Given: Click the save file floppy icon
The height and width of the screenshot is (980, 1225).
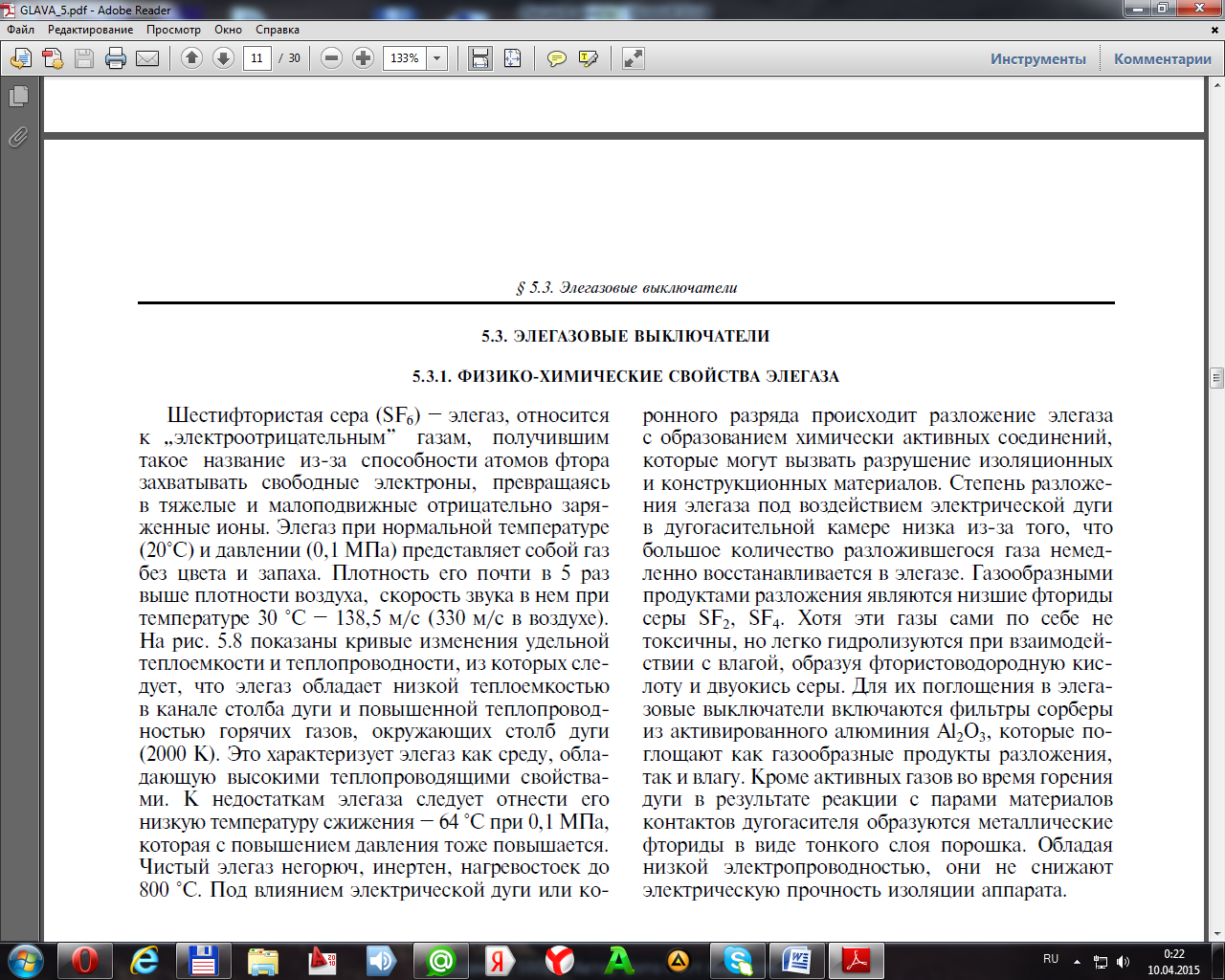Looking at the screenshot, I should (84, 58).
